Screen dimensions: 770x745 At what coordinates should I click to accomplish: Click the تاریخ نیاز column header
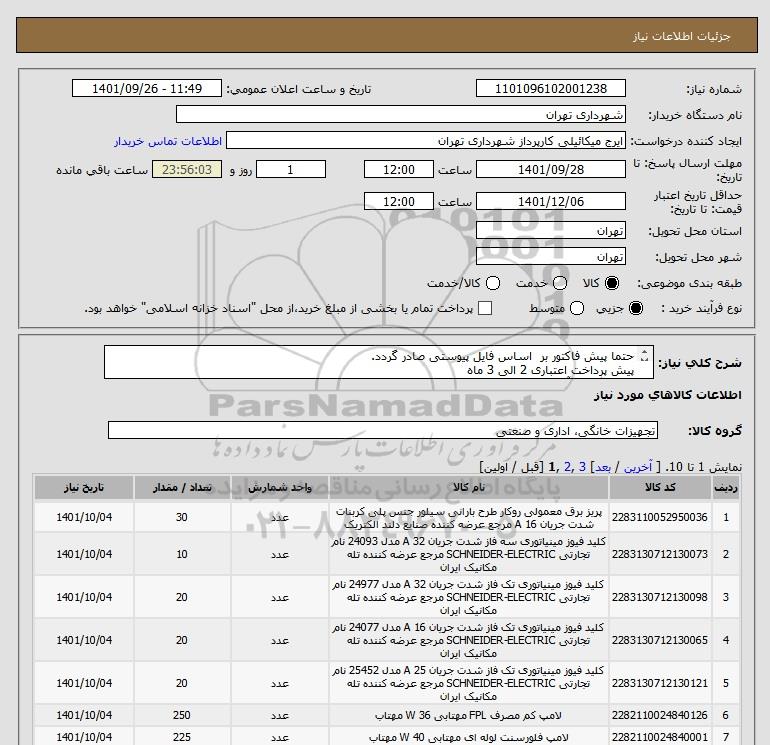pos(84,488)
